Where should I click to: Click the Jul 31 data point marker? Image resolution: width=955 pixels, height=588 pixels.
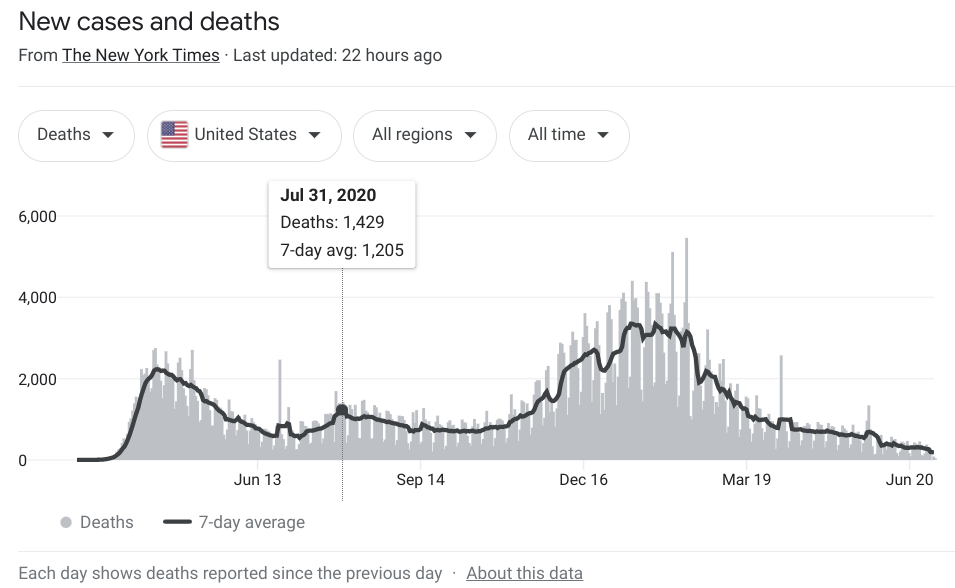342,410
